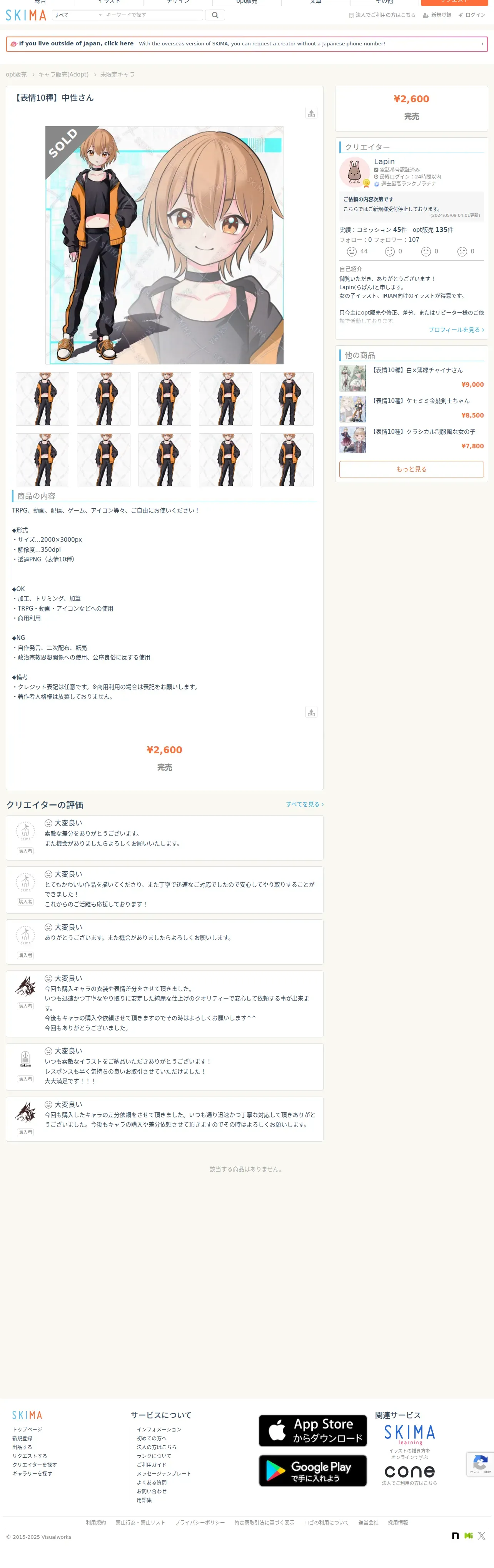Focus the キーワードで探す search field
Image resolution: width=494 pixels, height=1568 pixels.
153,15
